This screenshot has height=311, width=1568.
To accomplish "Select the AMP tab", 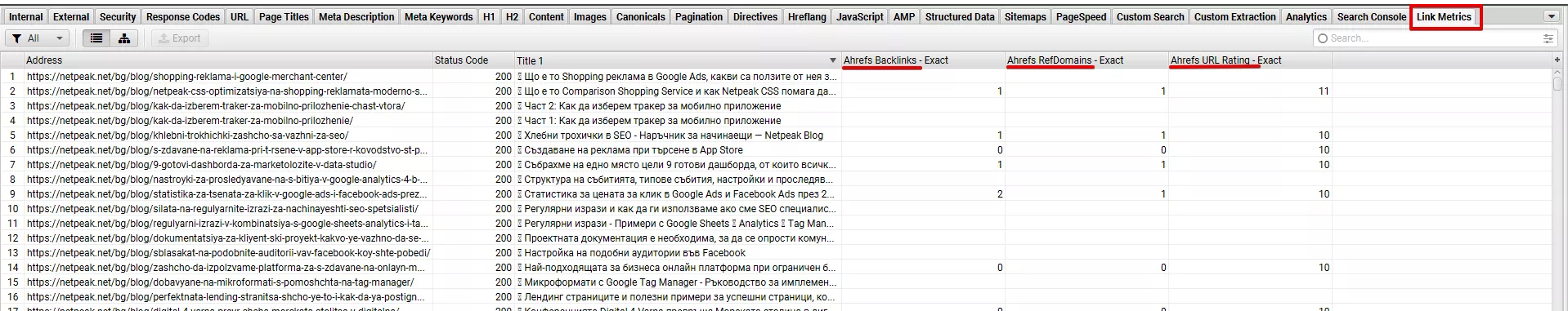I will (904, 16).
